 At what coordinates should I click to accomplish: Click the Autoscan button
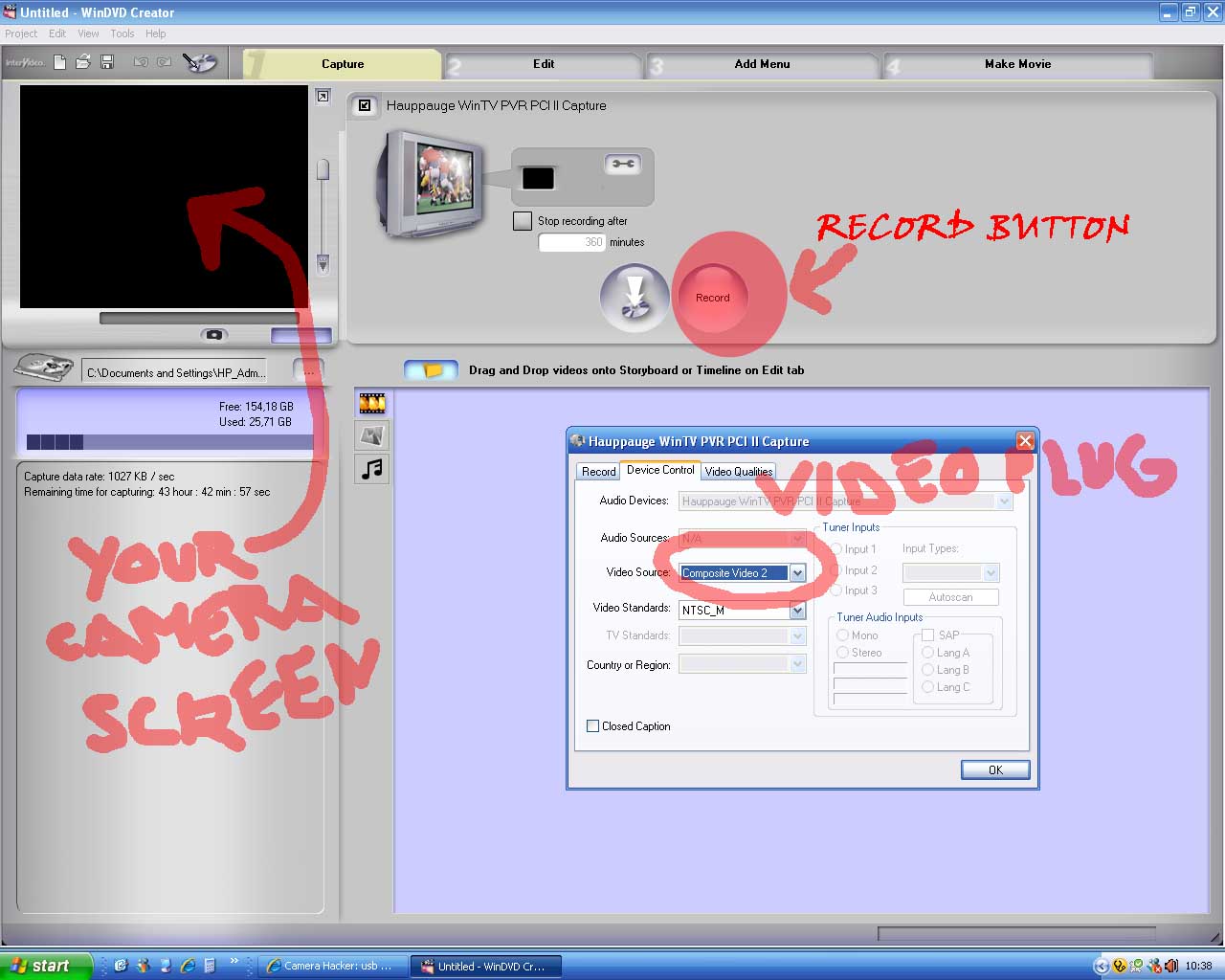950,597
